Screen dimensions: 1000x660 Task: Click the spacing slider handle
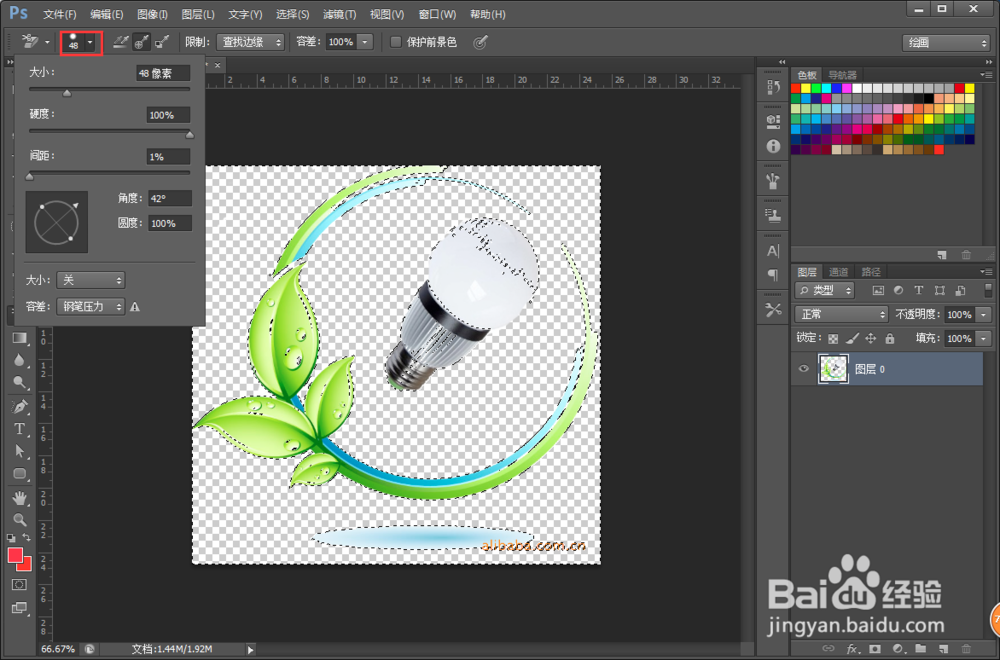point(29,177)
